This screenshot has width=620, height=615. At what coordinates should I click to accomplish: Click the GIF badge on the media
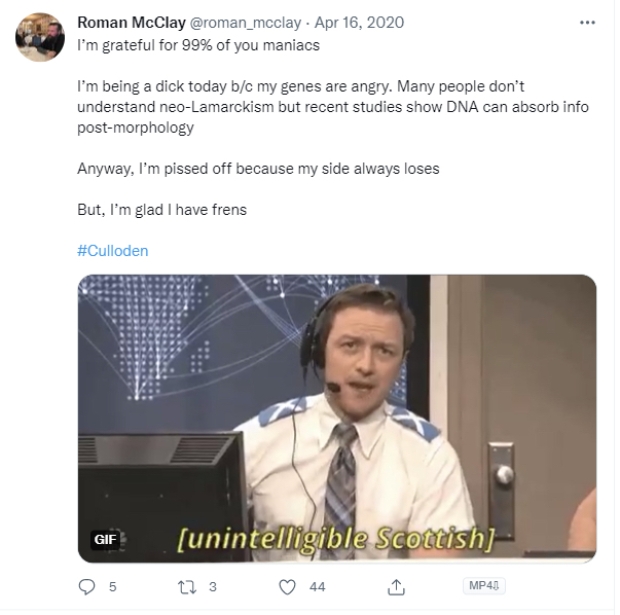point(105,539)
